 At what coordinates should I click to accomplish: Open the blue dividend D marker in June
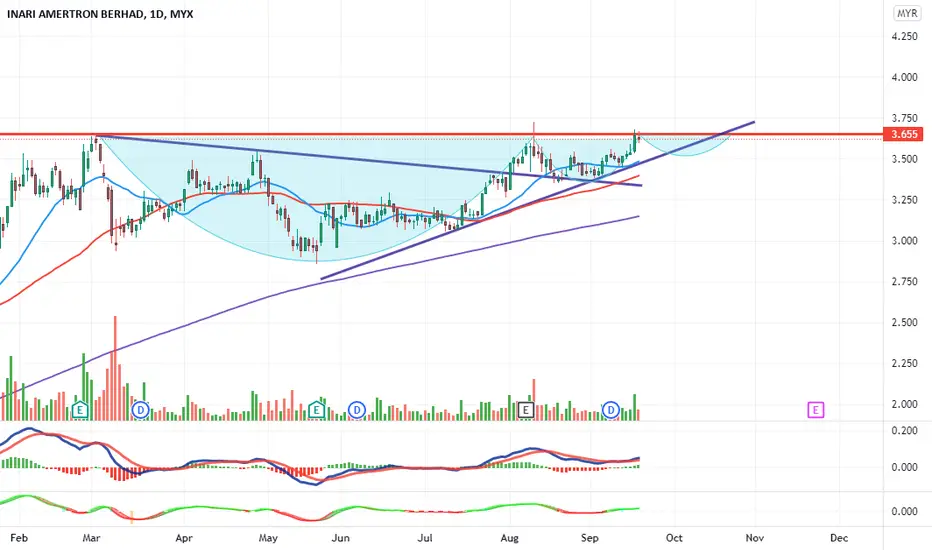(357, 410)
